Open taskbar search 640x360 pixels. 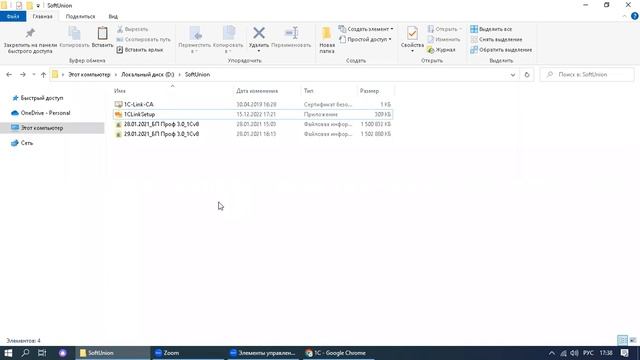(25, 353)
